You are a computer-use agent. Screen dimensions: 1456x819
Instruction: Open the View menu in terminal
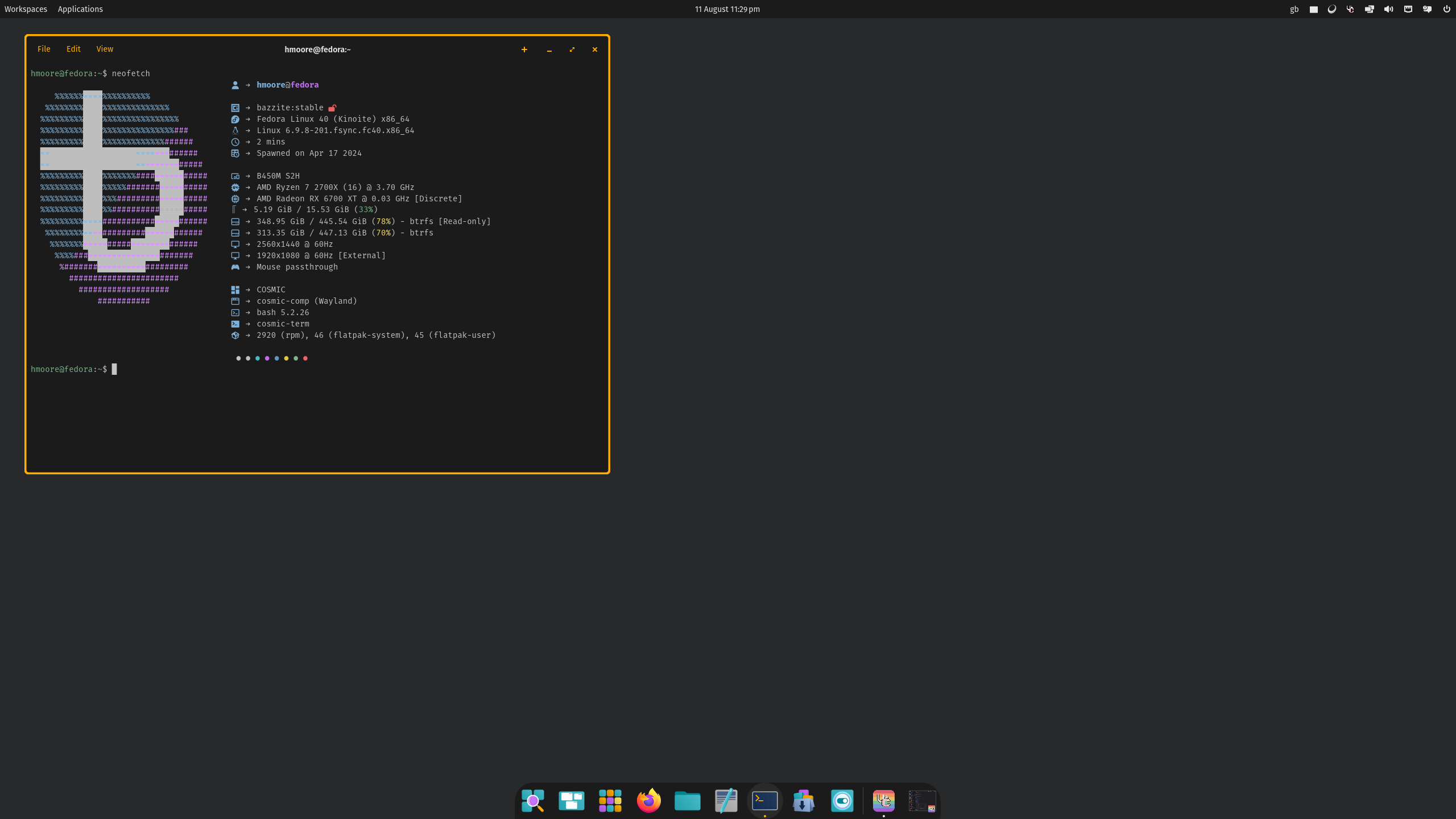coord(105,49)
